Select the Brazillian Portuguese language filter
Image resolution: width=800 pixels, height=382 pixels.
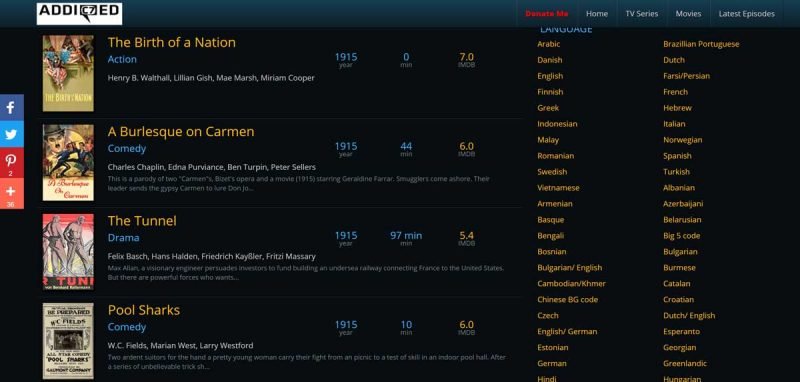tap(701, 44)
